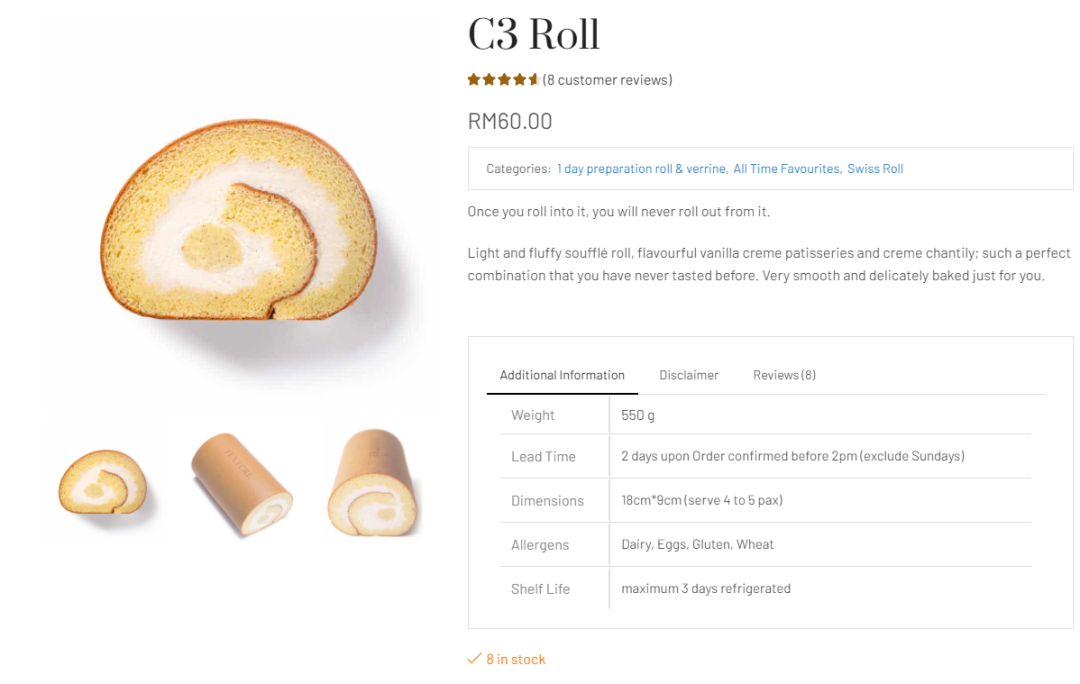
Task: Switch to the Disclaimer tab
Action: tap(689, 375)
